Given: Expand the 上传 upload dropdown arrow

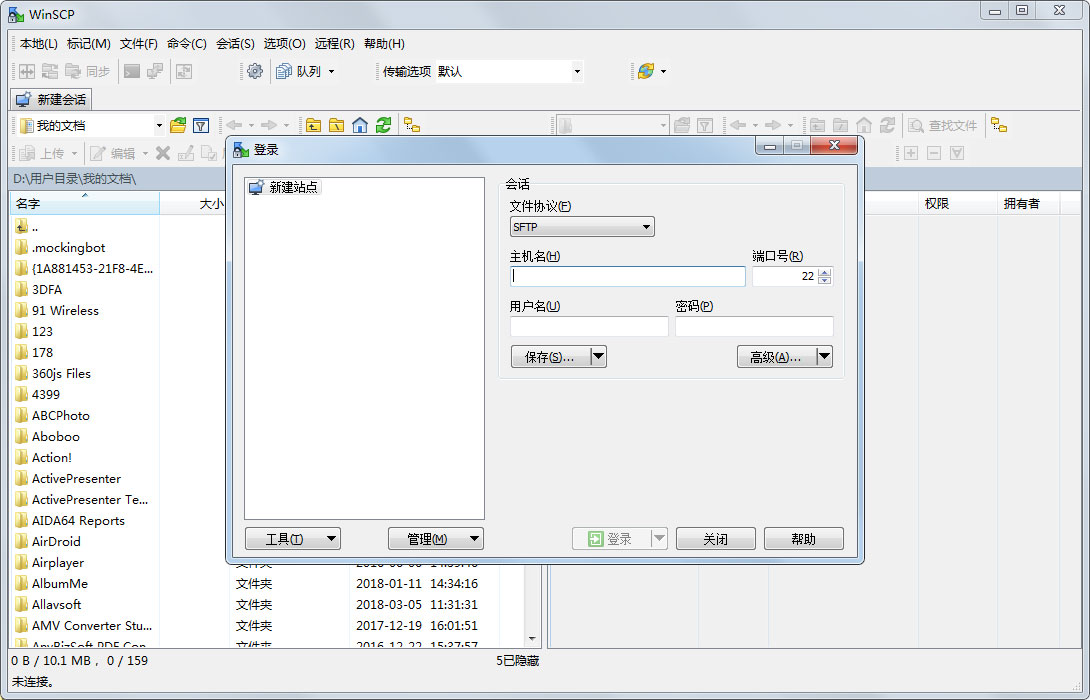Looking at the screenshot, I should (x=74, y=153).
